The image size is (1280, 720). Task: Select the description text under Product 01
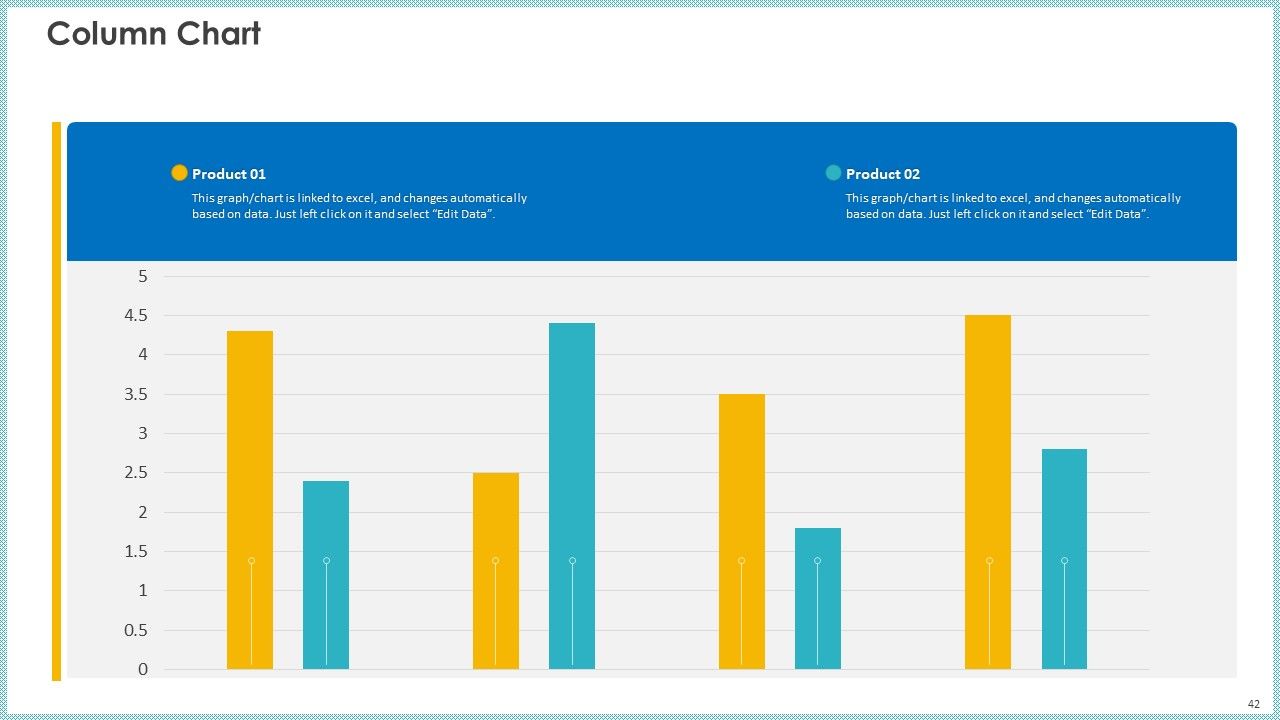(359, 206)
